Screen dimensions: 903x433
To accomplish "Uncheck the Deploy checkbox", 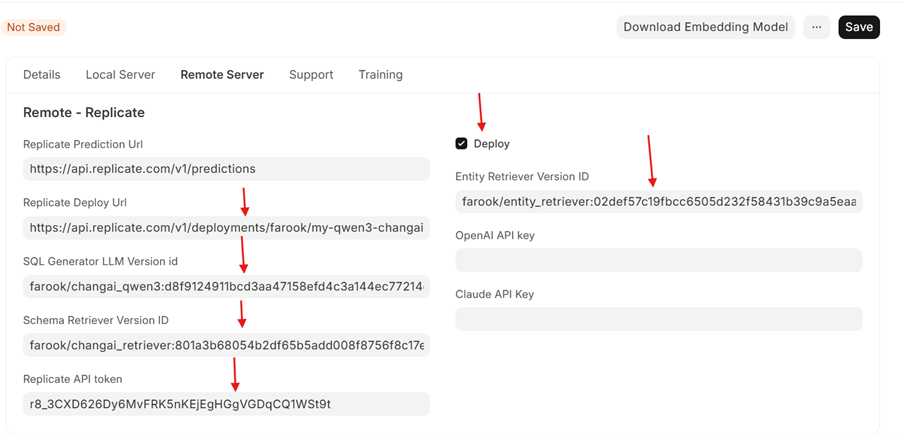I will click(461, 144).
